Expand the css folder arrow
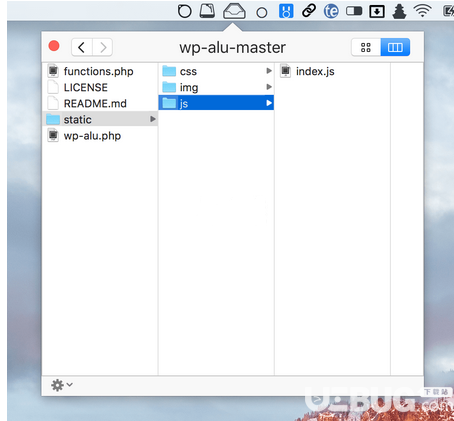 pos(269,71)
